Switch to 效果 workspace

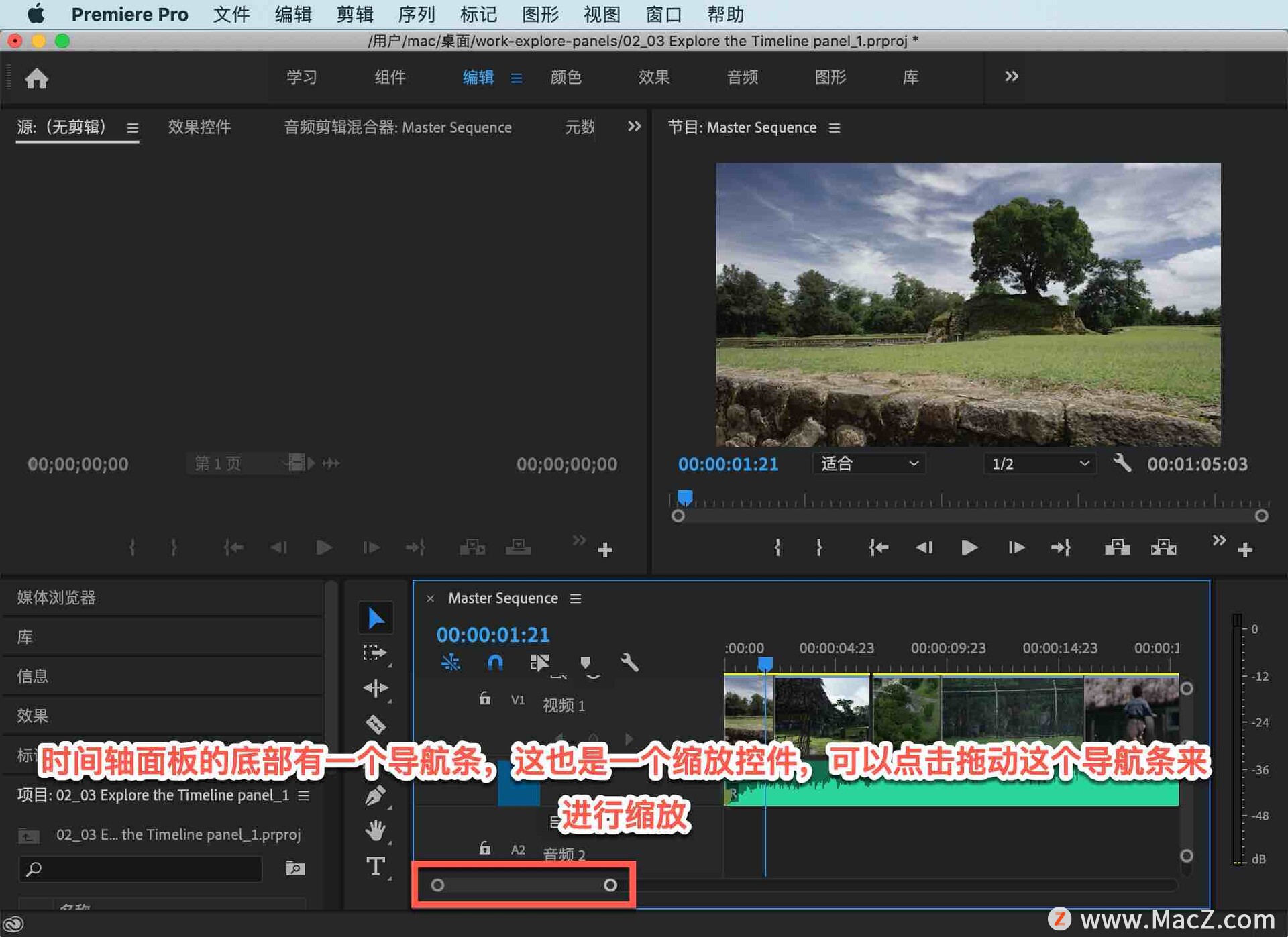654,77
